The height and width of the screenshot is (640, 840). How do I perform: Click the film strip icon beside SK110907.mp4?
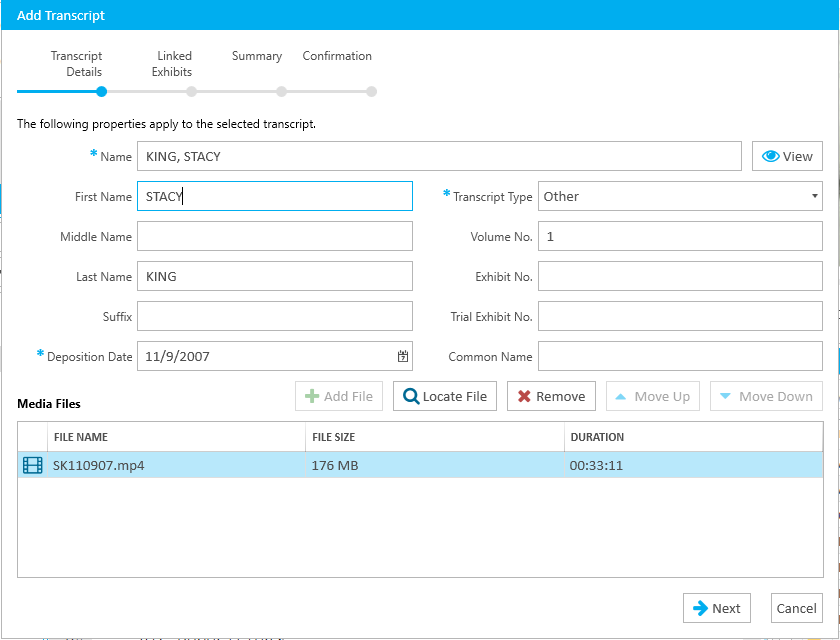click(33, 465)
